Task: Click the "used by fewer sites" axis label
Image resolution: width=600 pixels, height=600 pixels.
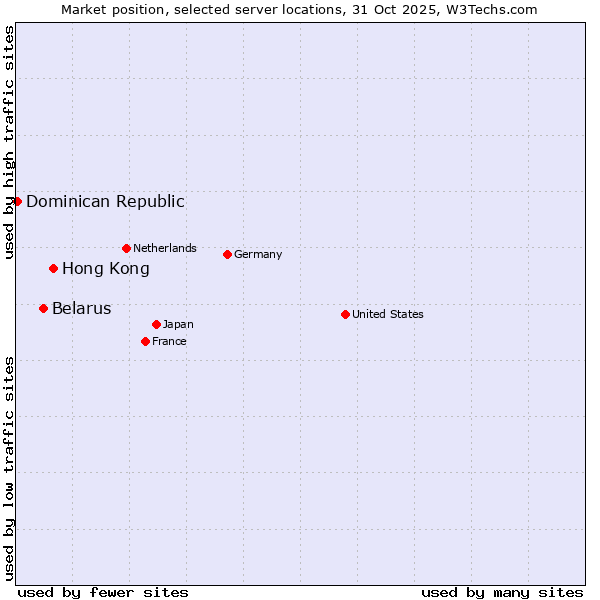Action: coord(103,592)
